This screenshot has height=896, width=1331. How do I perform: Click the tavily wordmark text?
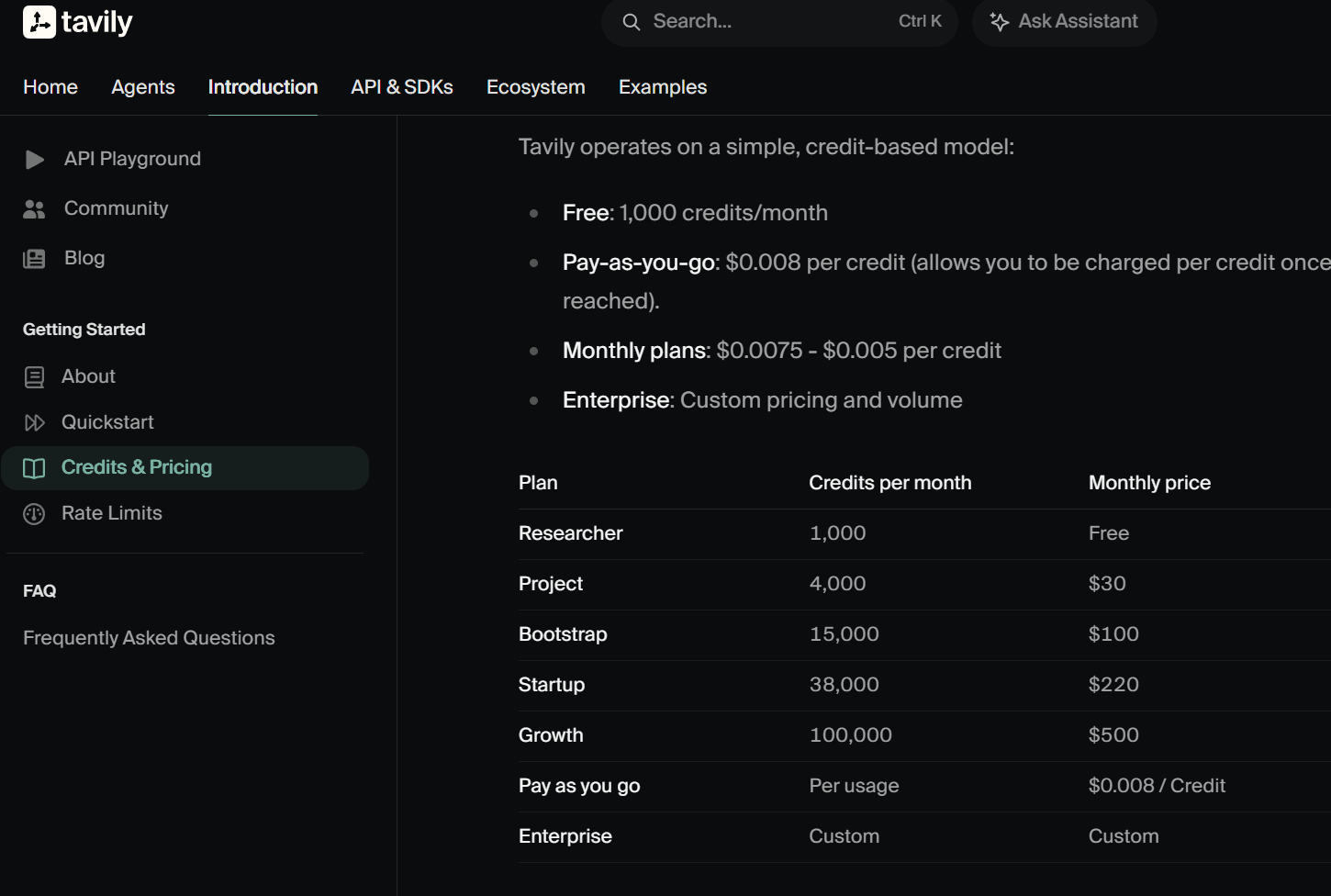(x=96, y=22)
